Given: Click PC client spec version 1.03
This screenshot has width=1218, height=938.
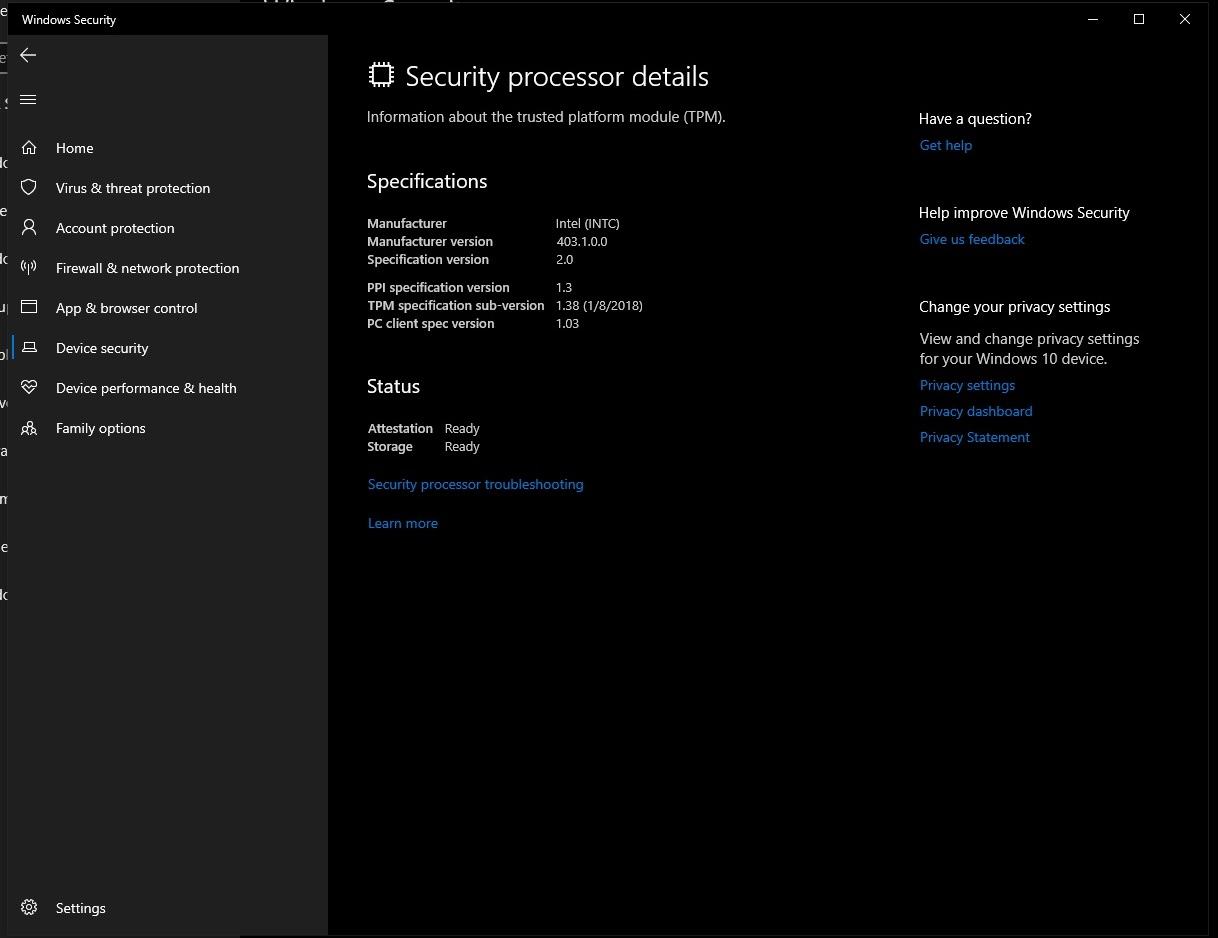Looking at the screenshot, I should pyautogui.click(x=567, y=323).
